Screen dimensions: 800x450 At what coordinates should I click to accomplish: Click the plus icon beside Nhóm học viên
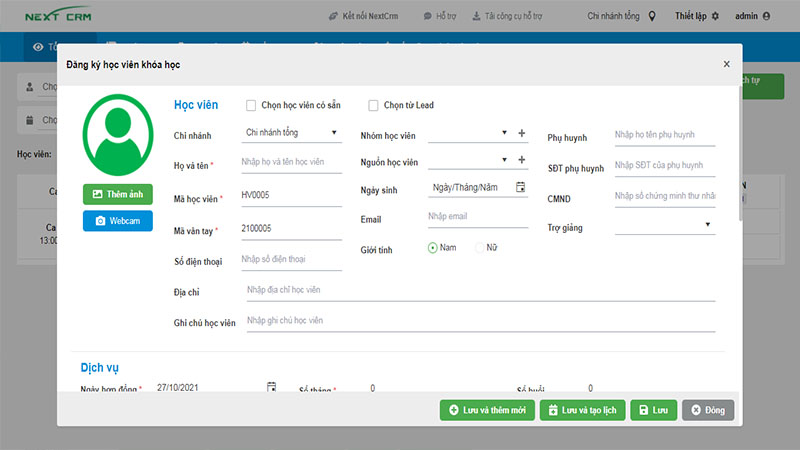(521, 133)
